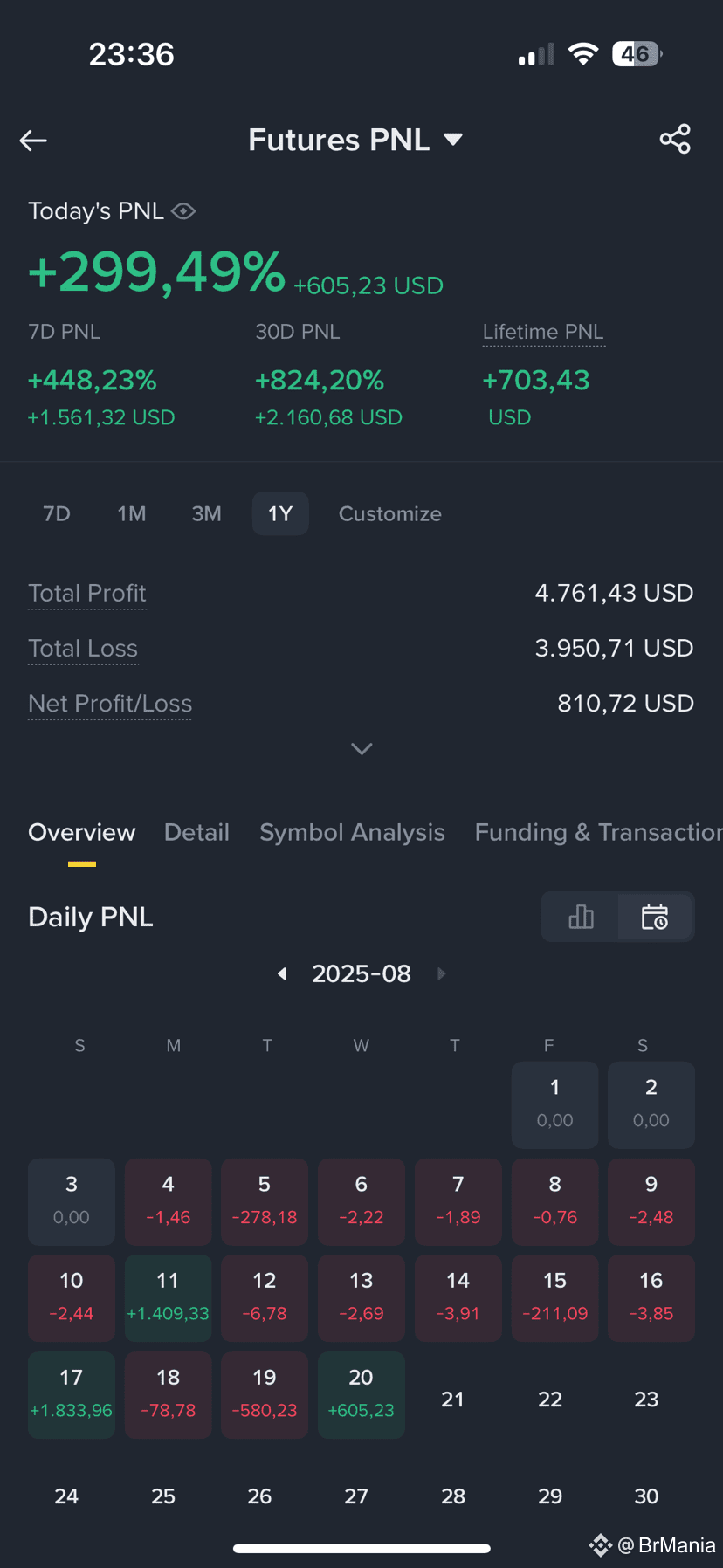Tap Lifetime PNL label info
This screenshot has height=1568, width=723.
[543, 332]
